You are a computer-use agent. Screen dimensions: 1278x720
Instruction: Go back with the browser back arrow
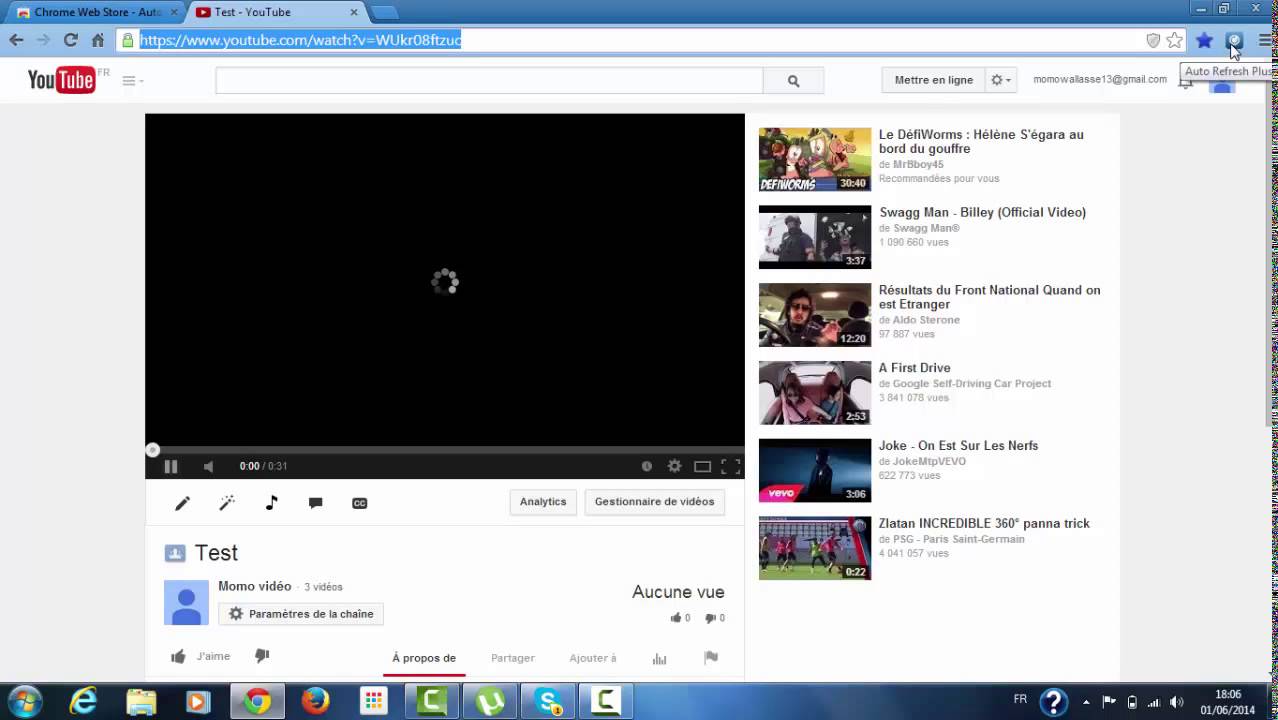16,40
